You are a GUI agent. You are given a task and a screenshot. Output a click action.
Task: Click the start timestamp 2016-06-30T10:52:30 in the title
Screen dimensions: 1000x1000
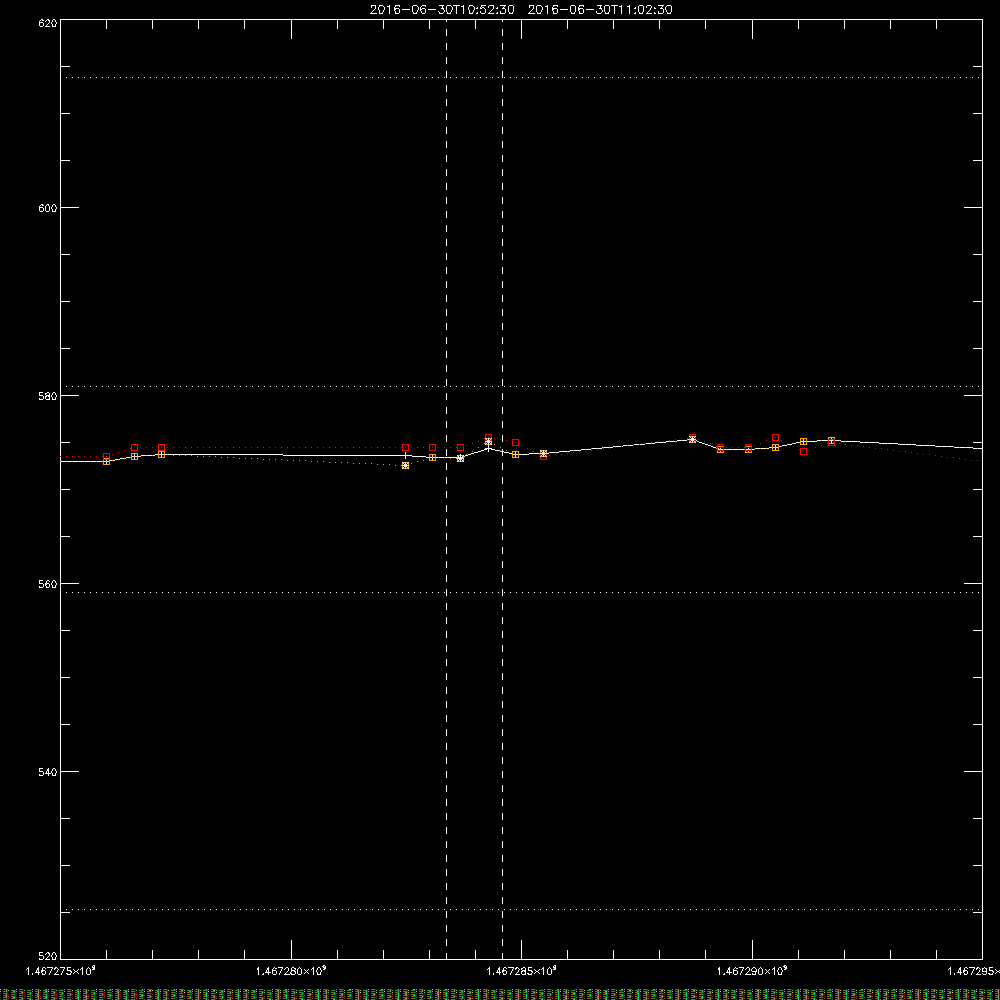(x=442, y=10)
